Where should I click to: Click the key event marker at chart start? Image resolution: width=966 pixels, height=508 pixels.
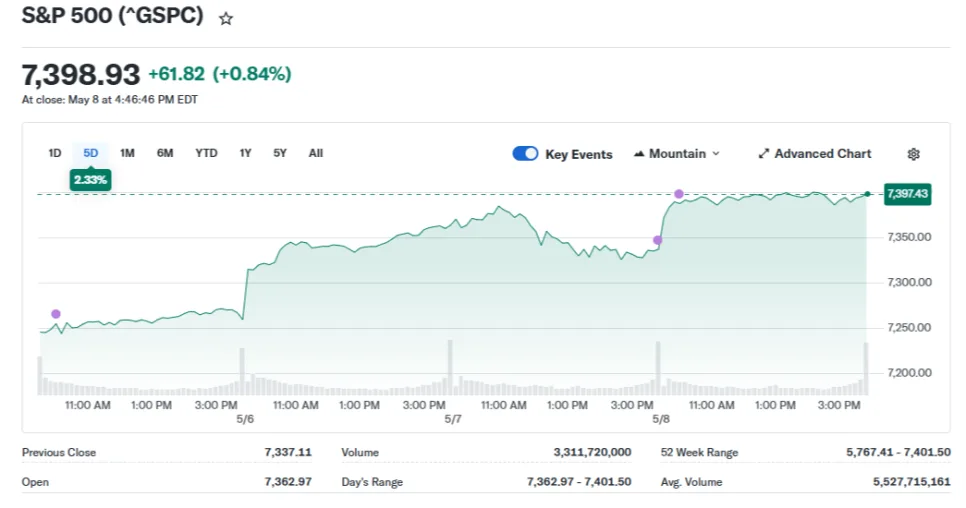[x=56, y=314]
